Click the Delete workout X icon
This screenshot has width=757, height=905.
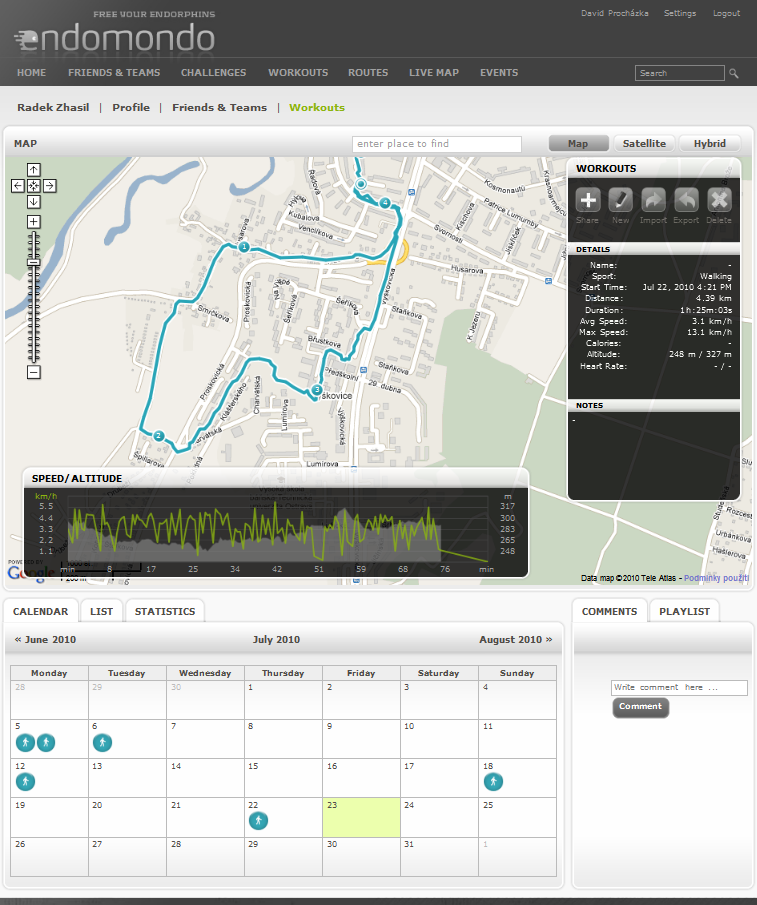[719, 200]
